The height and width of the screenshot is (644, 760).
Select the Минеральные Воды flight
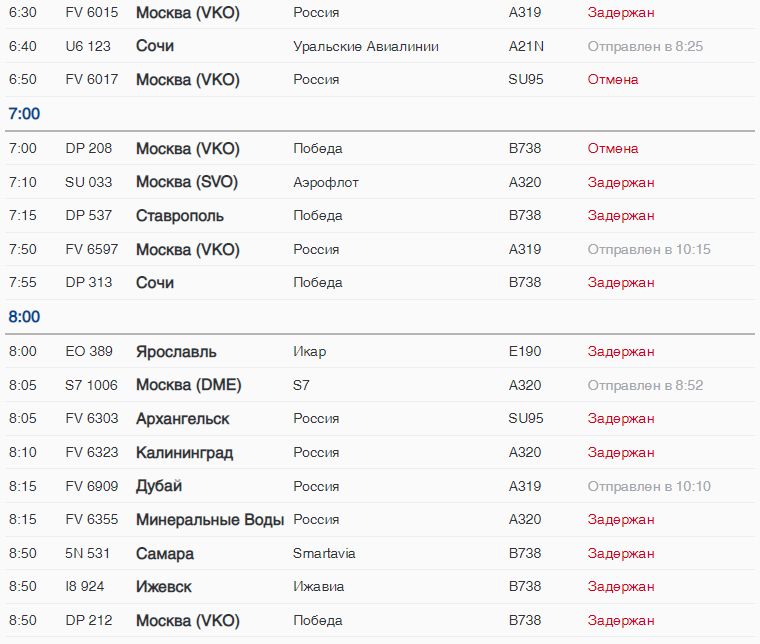click(380, 519)
